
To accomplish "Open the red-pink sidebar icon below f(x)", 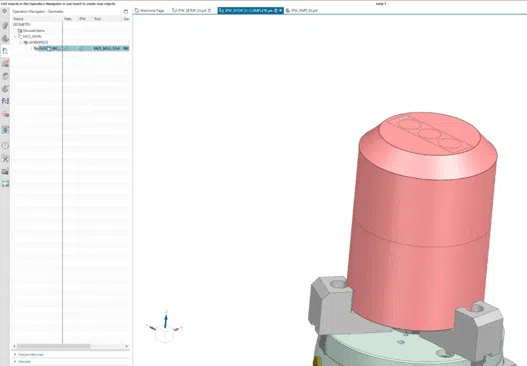I will click(x=5, y=114).
